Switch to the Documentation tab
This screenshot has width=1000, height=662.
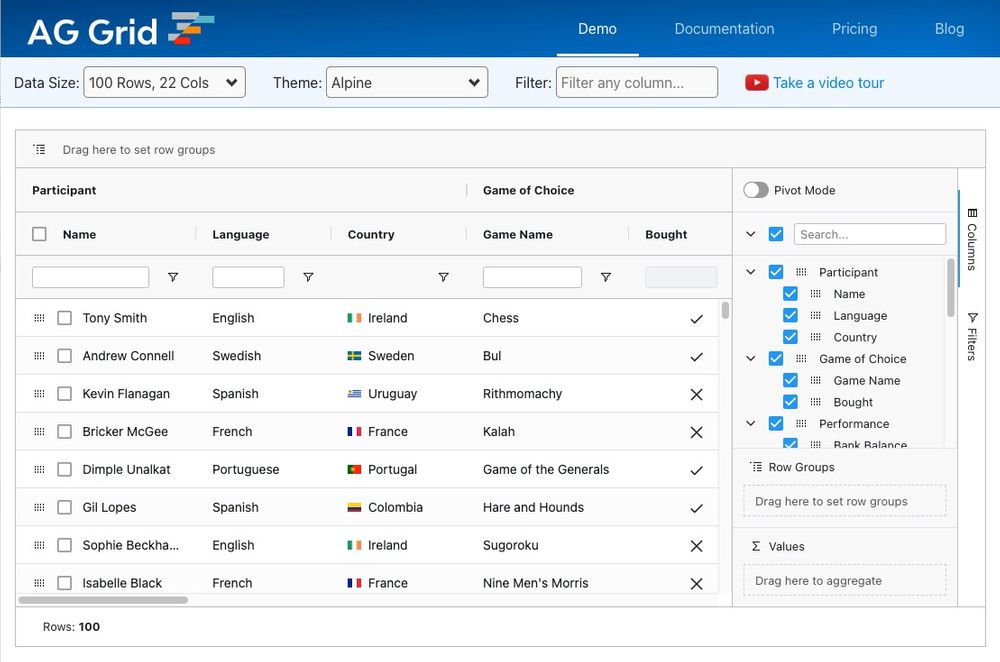click(x=724, y=29)
